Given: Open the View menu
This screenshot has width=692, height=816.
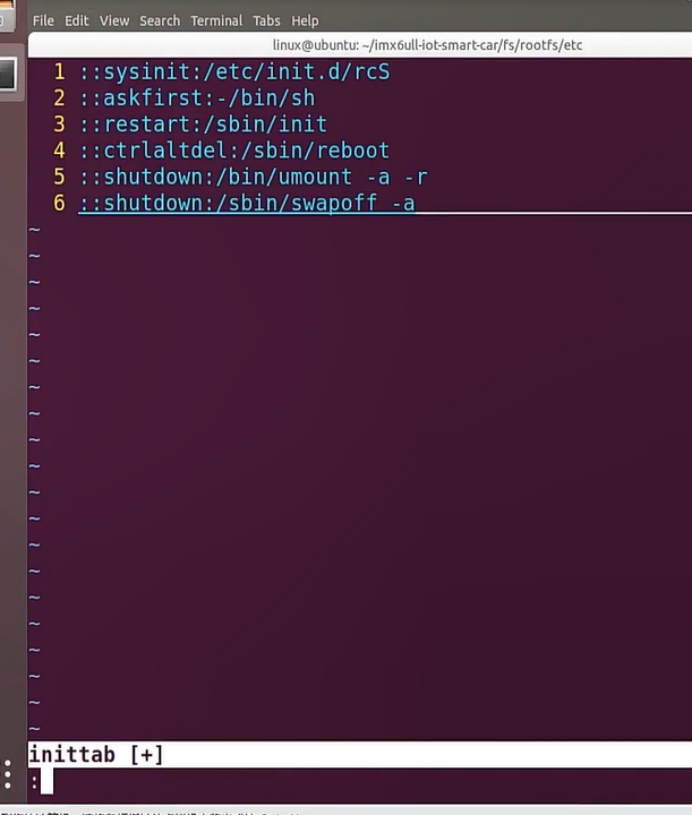Looking at the screenshot, I should point(114,20).
